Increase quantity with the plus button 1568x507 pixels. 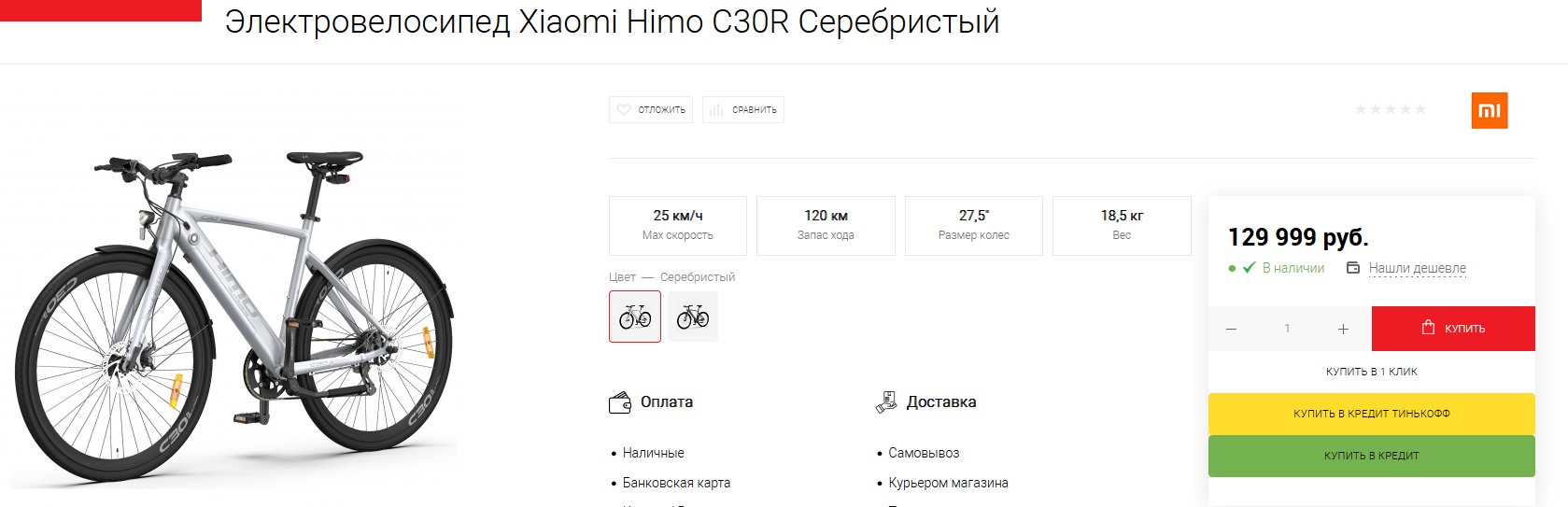coord(1343,329)
